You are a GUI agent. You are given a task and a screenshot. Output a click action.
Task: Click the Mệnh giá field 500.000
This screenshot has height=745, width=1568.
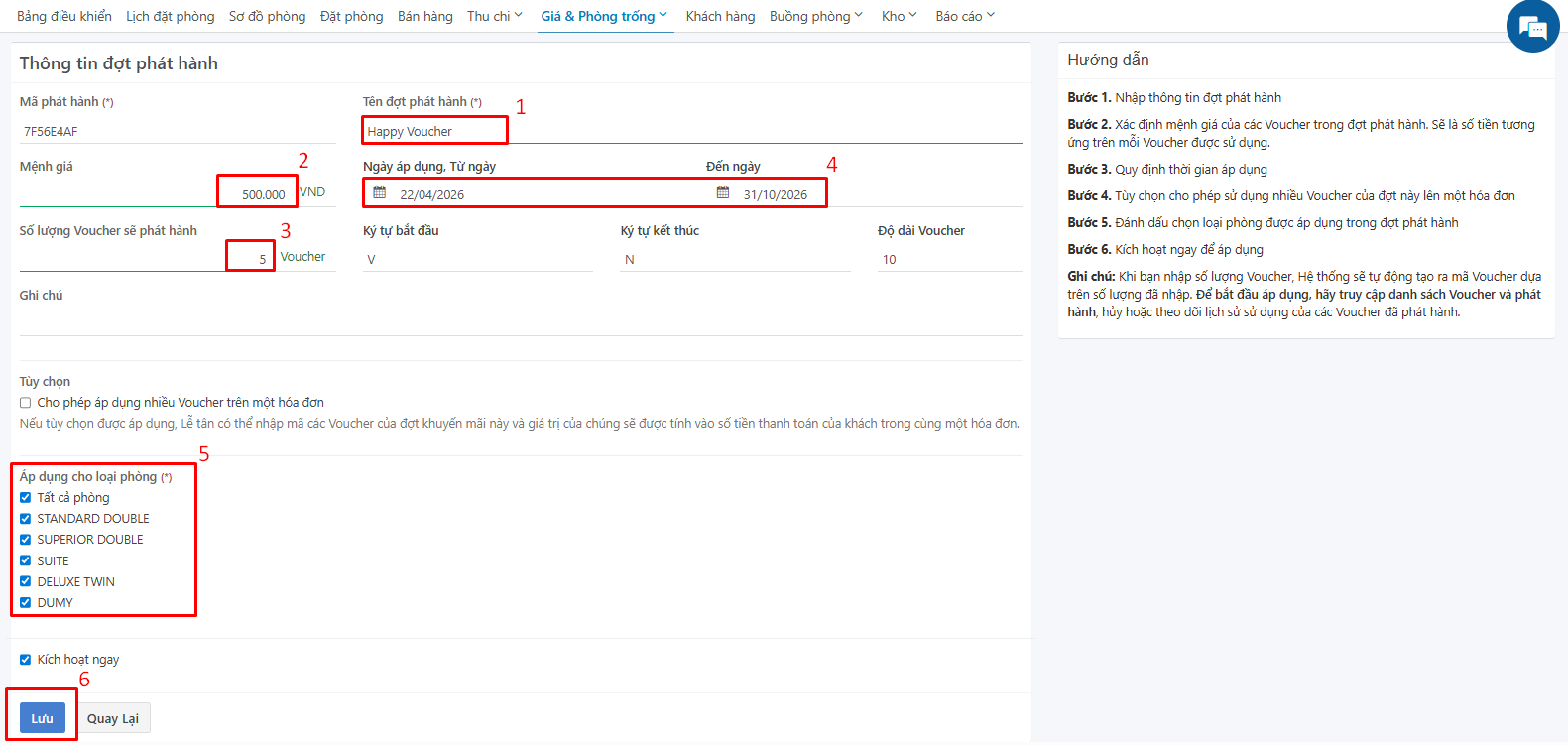click(x=157, y=194)
